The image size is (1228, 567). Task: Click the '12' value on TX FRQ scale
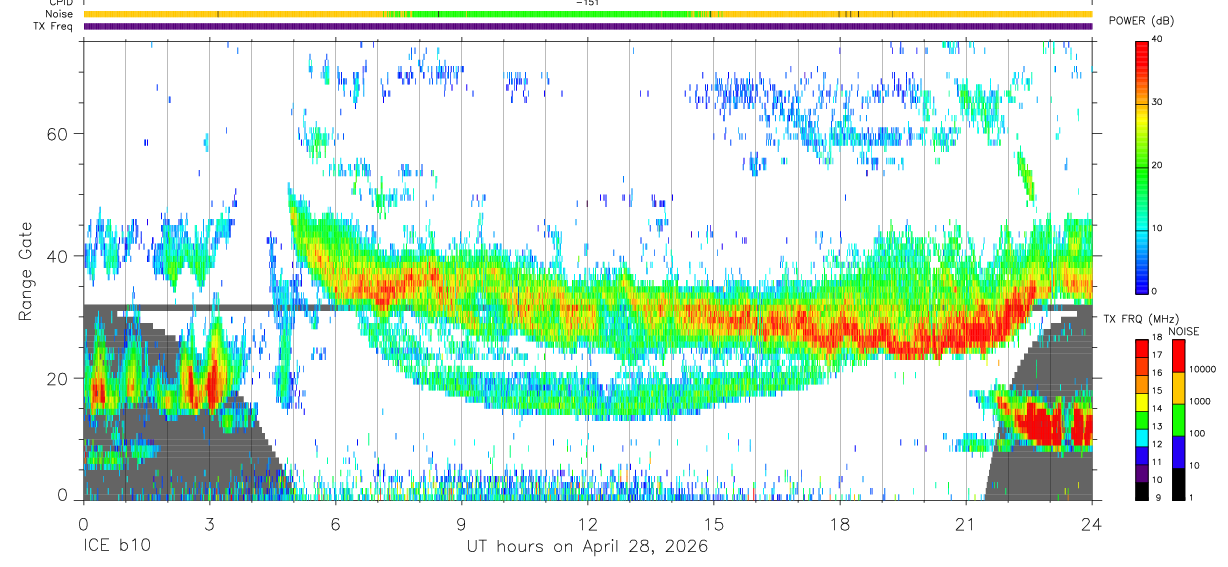(1157, 444)
